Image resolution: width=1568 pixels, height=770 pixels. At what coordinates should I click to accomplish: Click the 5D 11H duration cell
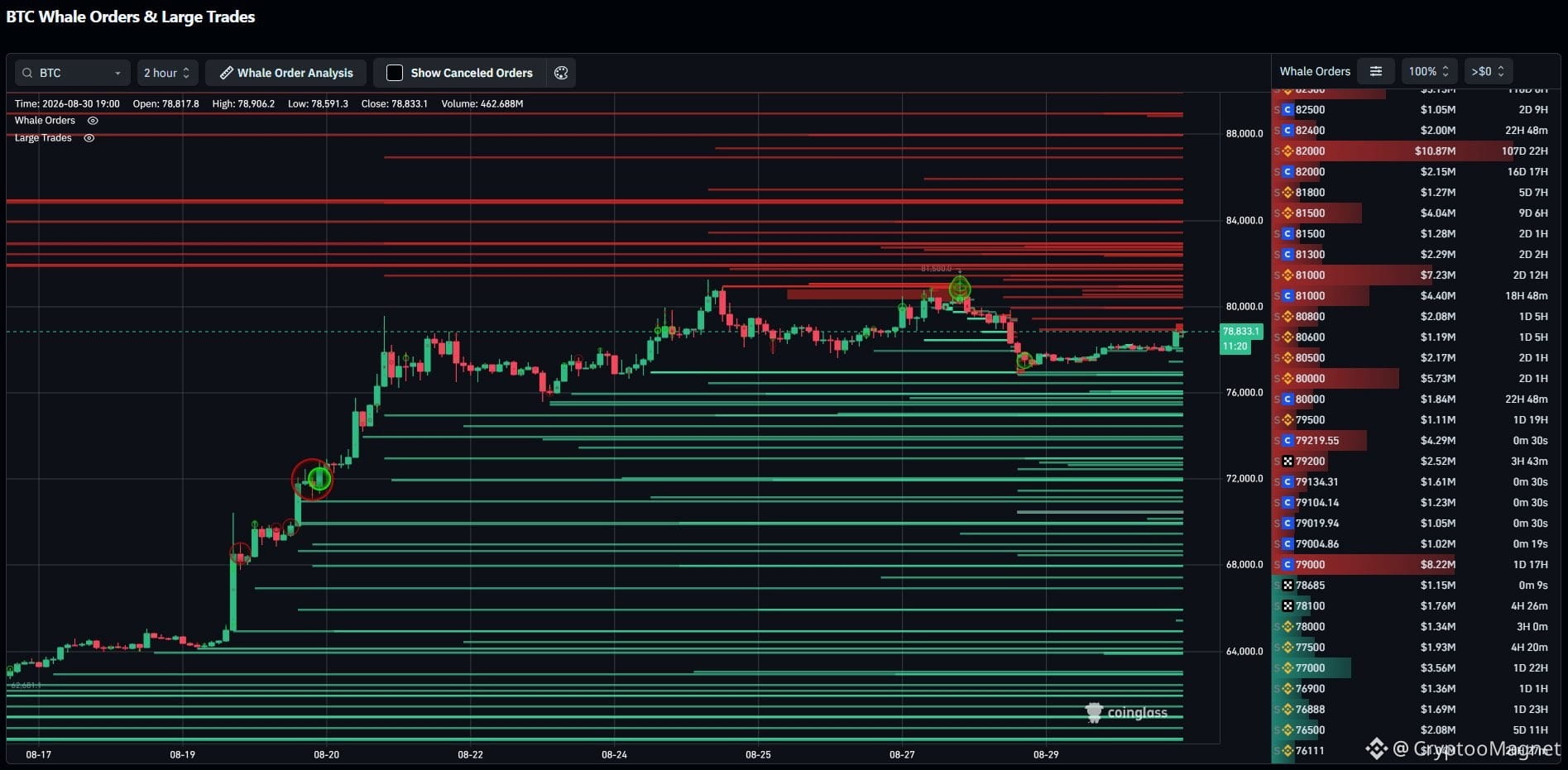click(x=1531, y=730)
